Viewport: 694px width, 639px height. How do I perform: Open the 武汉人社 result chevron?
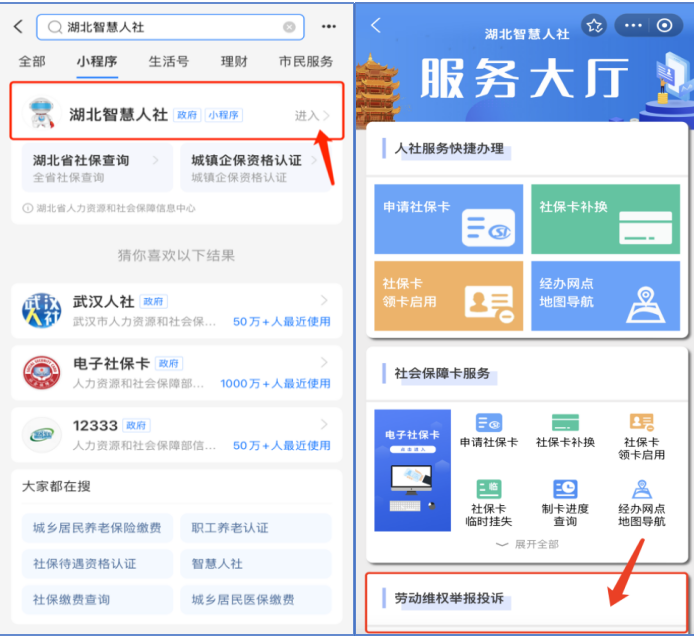tap(324, 301)
